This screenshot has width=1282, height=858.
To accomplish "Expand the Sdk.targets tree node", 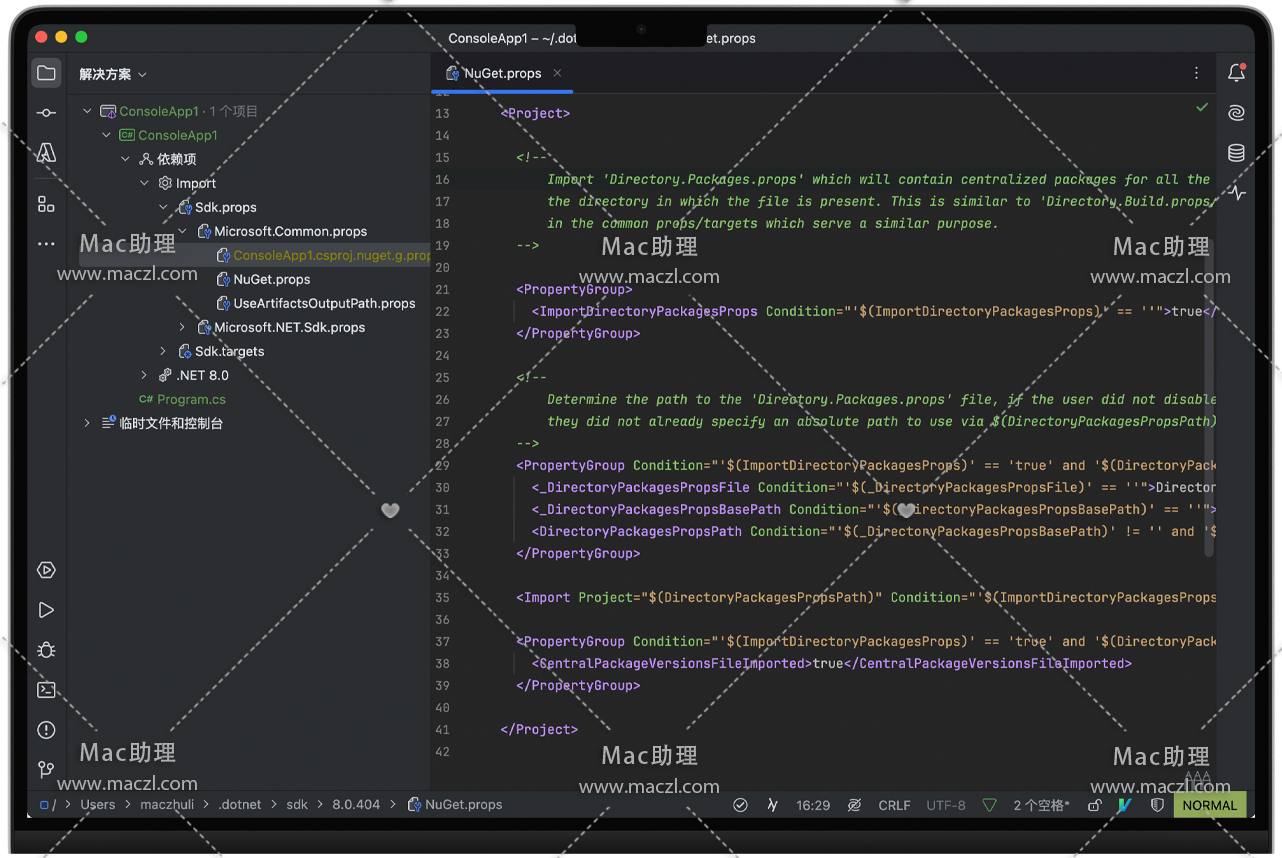I will 163,351.
